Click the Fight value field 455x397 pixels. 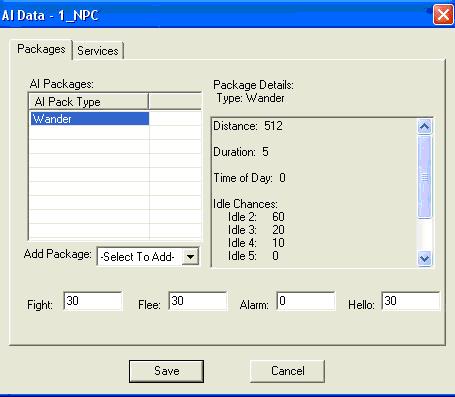93,301
